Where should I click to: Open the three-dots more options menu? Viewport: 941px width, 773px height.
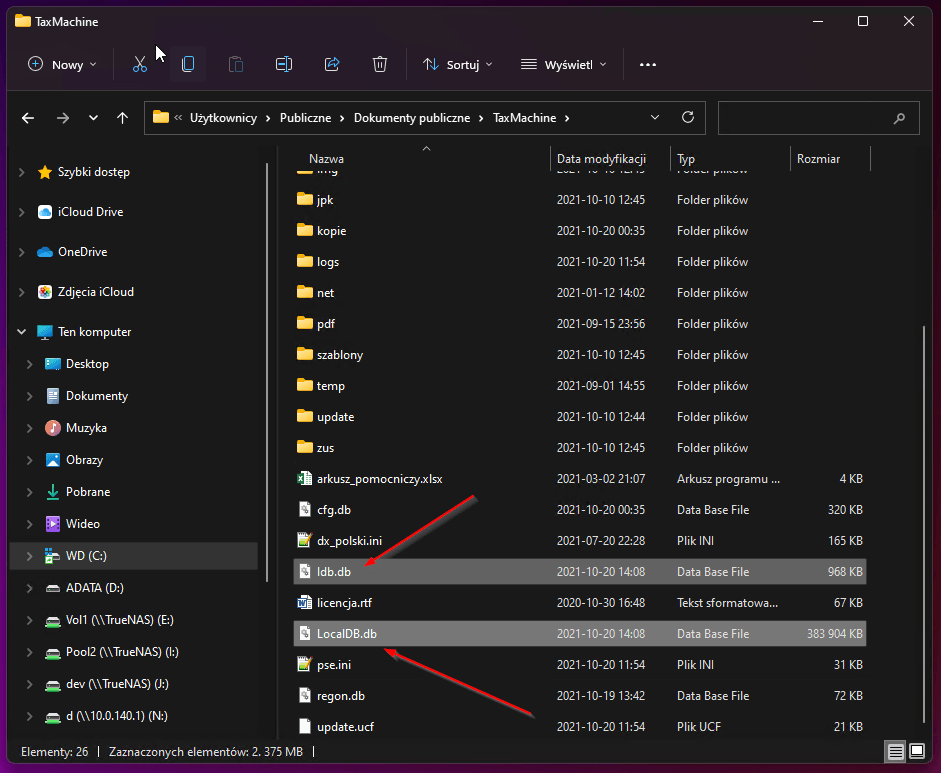pos(648,64)
